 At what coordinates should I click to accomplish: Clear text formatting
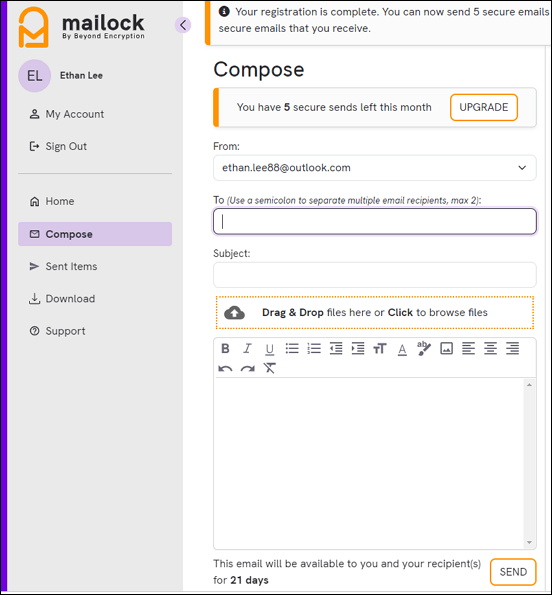(270, 368)
